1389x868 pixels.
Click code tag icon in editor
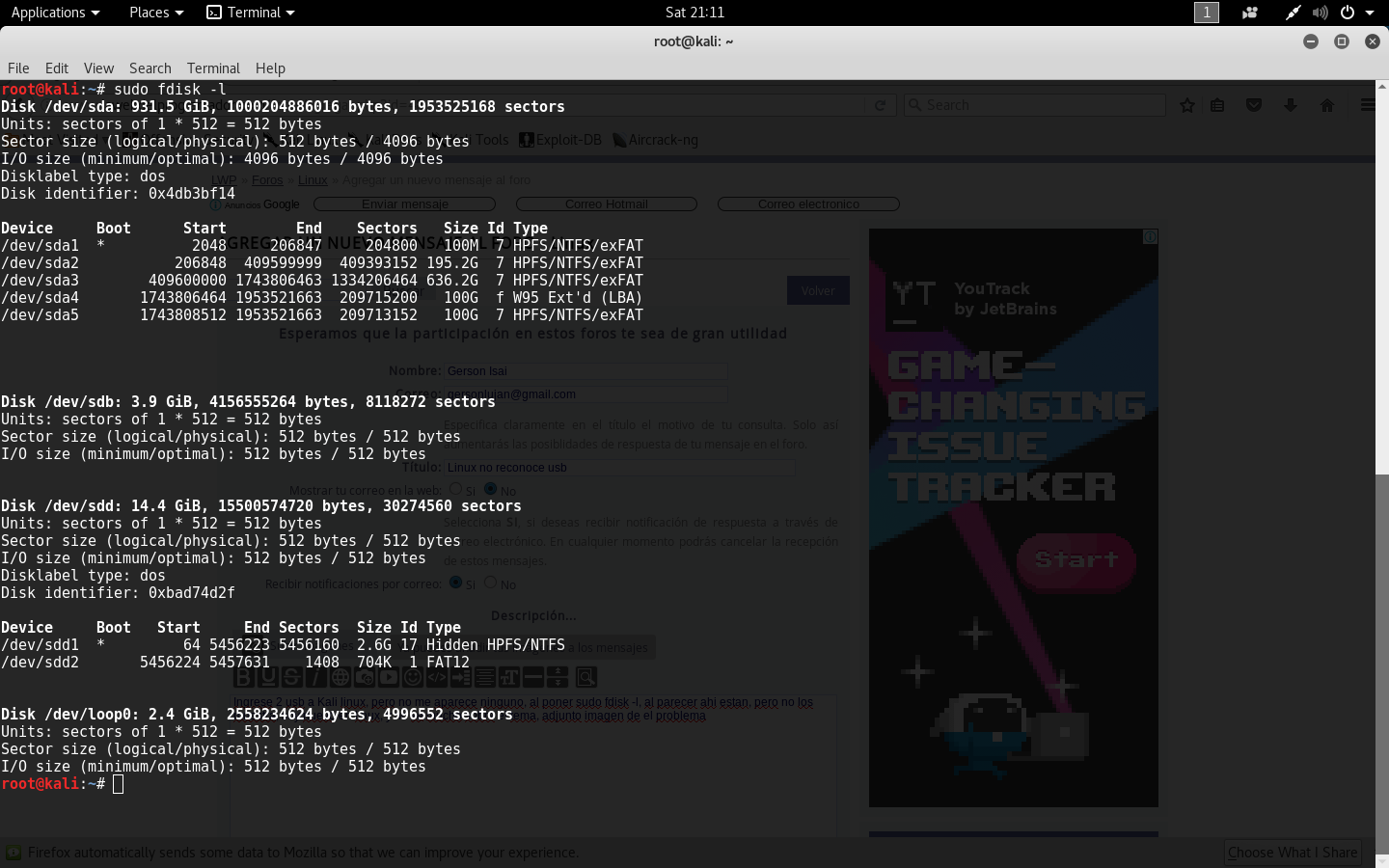click(x=437, y=677)
